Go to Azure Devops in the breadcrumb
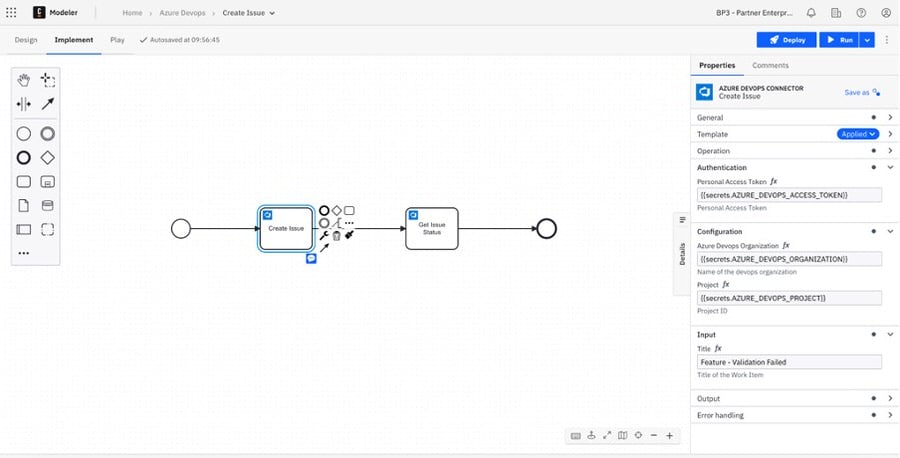Image resolution: width=900 pixels, height=458 pixels. [x=183, y=13]
